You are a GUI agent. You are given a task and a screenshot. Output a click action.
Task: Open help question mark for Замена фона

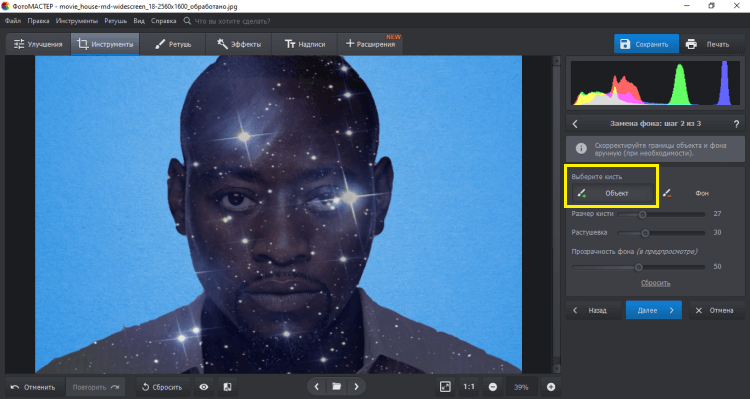pyautogui.click(x=736, y=123)
